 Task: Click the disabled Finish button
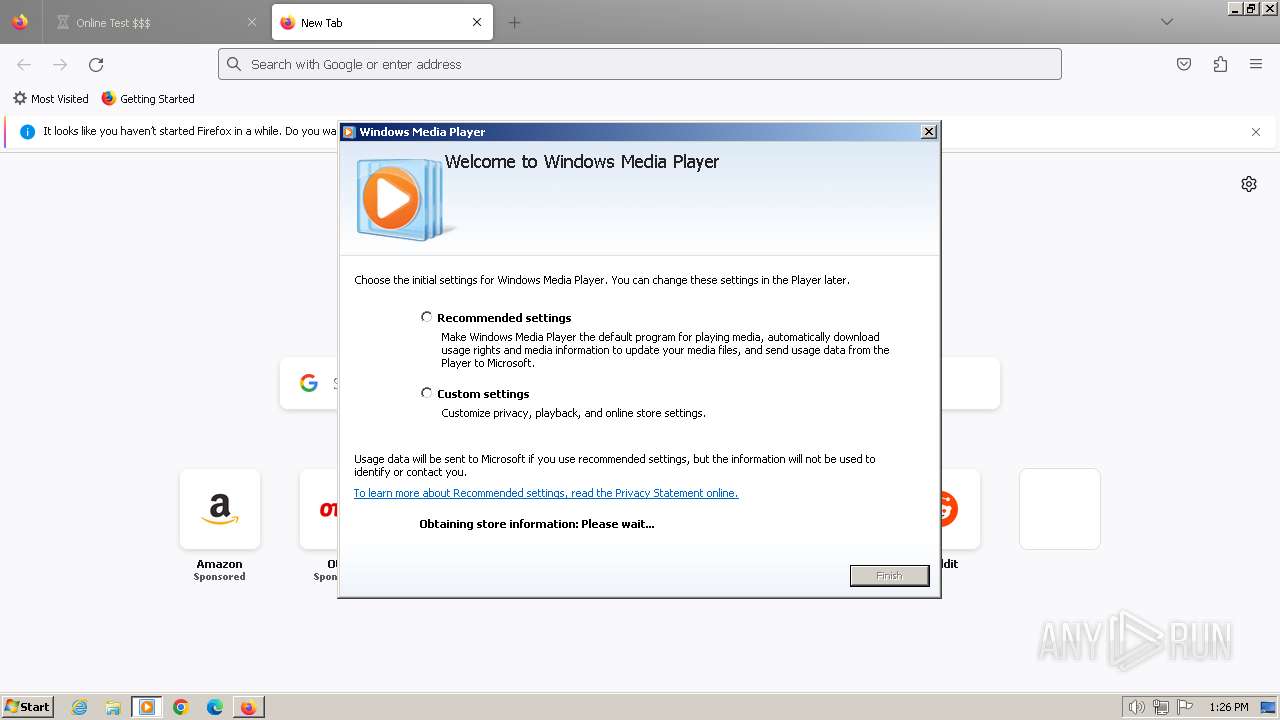coord(889,575)
